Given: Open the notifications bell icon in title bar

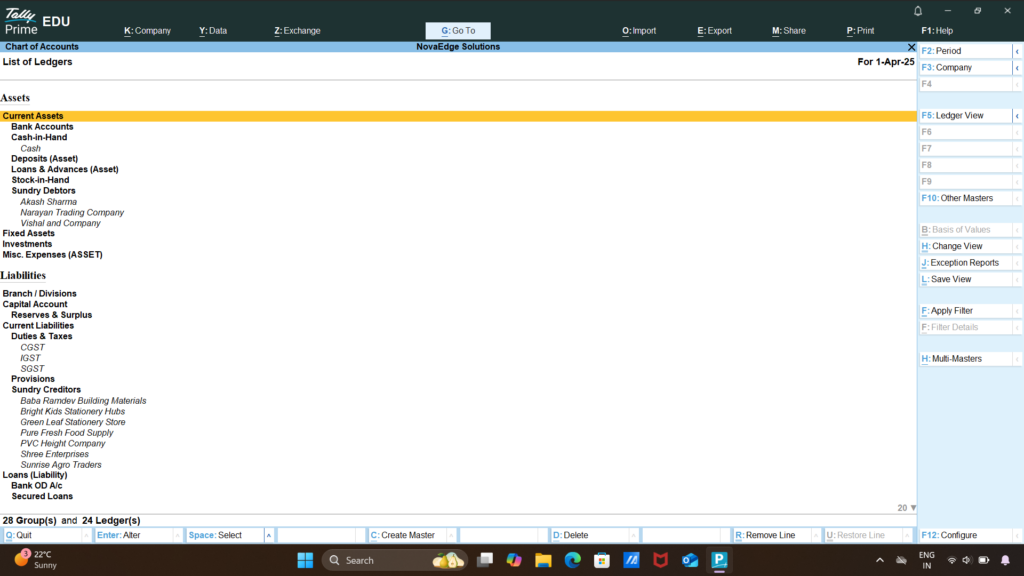Looking at the screenshot, I should point(918,11).
